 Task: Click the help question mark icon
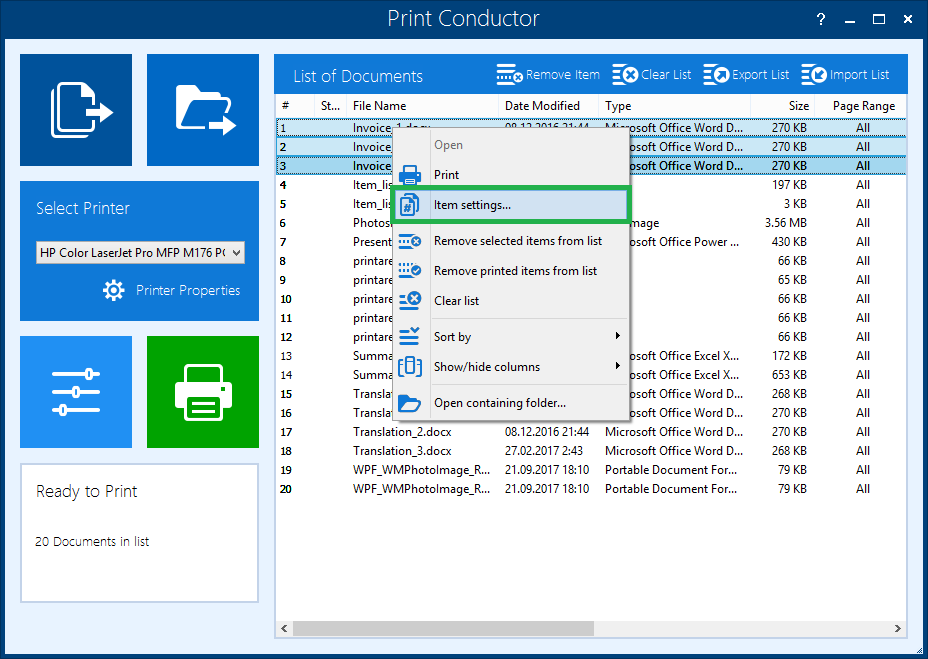pos(820,19)
